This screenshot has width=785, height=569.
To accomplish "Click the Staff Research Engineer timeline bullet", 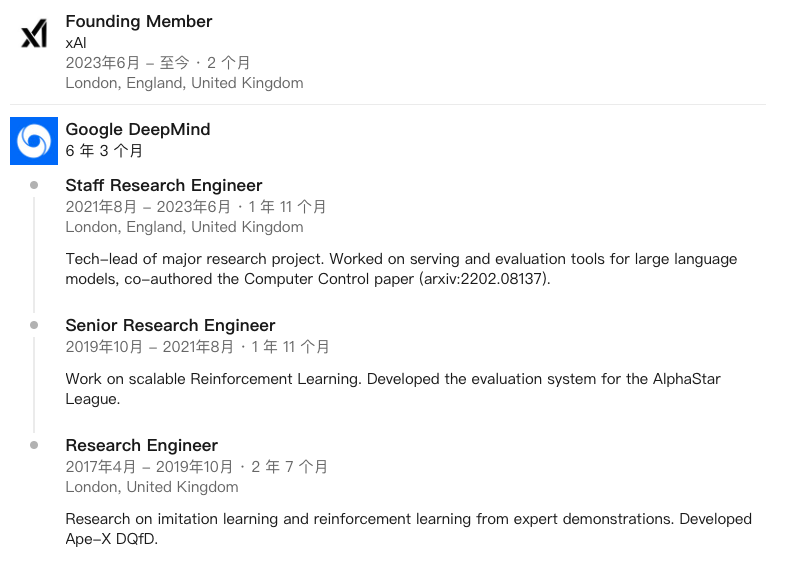I will tap(34, 185).
